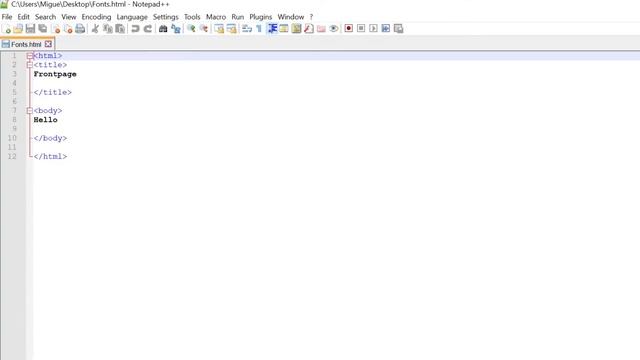Viewport: 640px width, 360px height.
Task: Click the Folder as Workspace icon
Action: (321, 29)
